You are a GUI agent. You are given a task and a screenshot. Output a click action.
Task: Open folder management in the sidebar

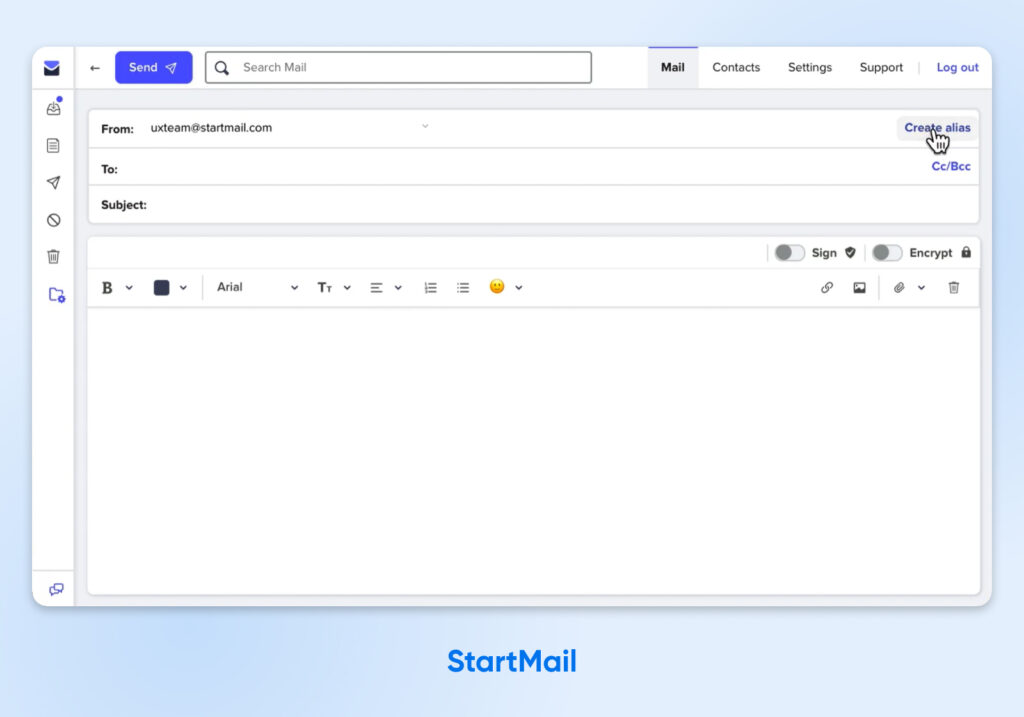55,294
